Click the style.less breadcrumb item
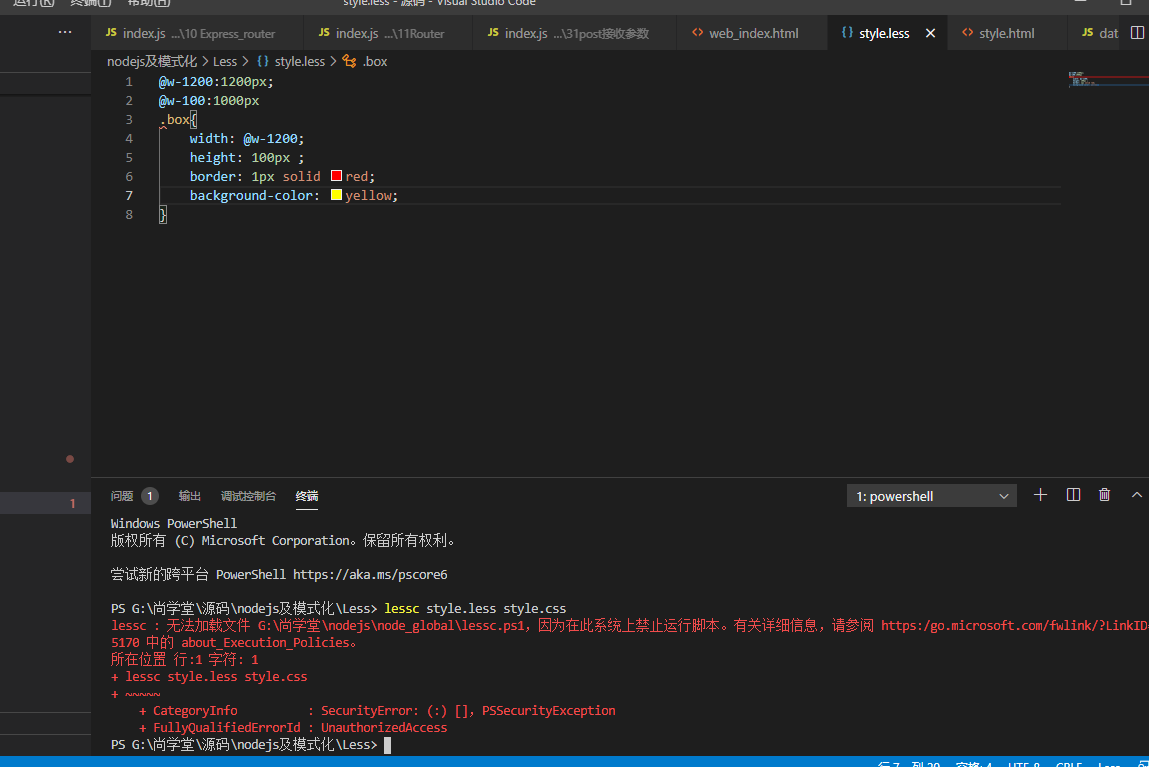1149x767 pixels. coord(300,62)
